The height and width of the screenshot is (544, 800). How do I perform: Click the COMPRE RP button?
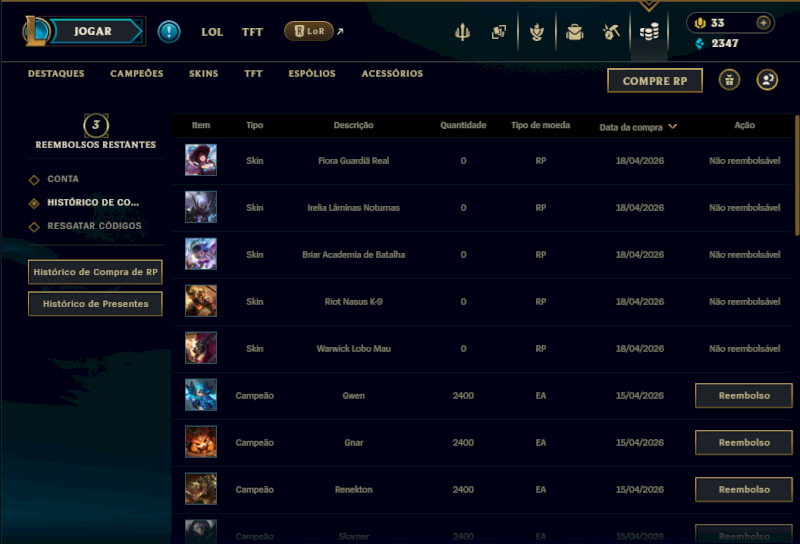pyautogui.click(x=655, y=81)
